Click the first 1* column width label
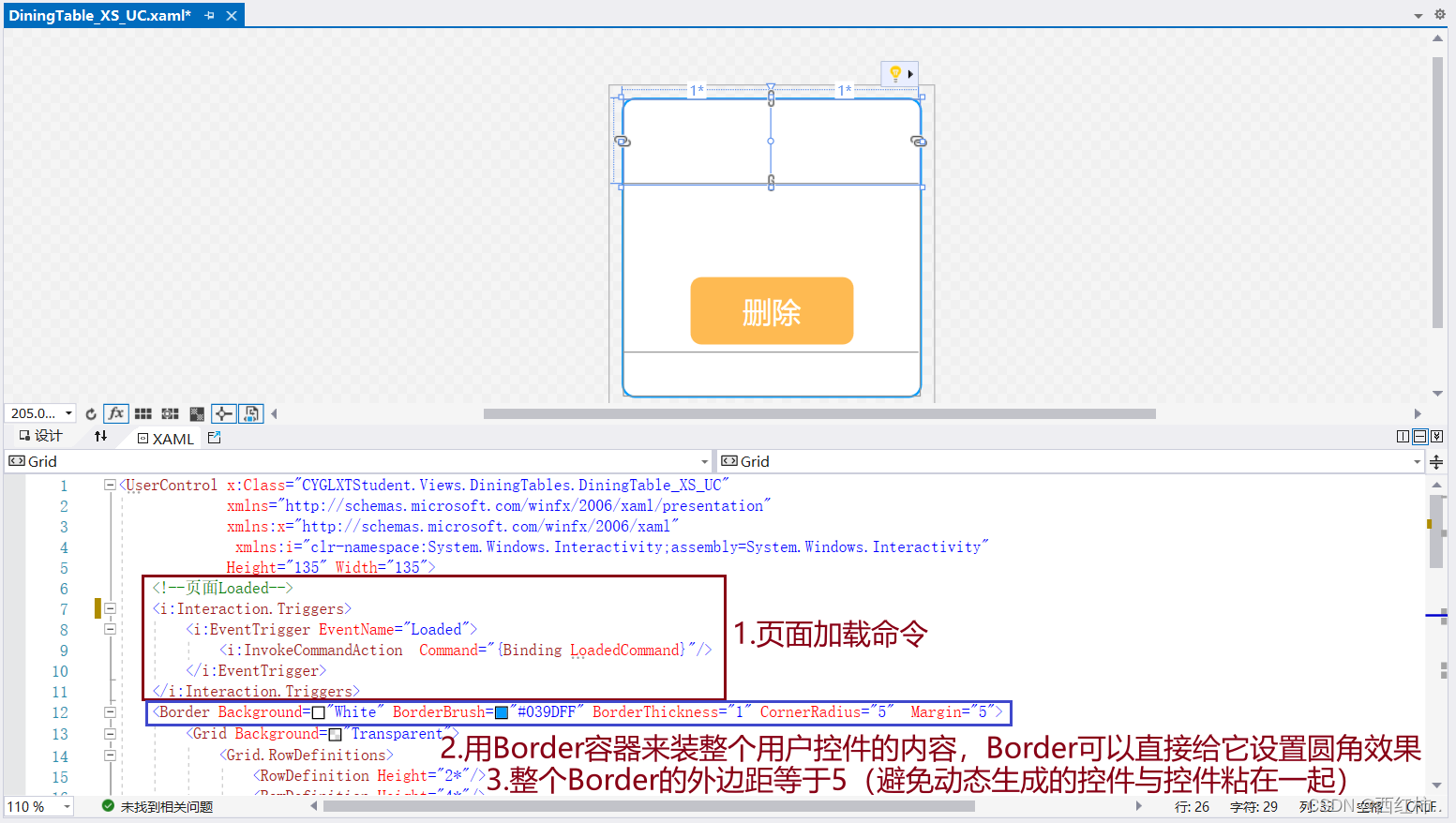 click(x=697, y=90)
